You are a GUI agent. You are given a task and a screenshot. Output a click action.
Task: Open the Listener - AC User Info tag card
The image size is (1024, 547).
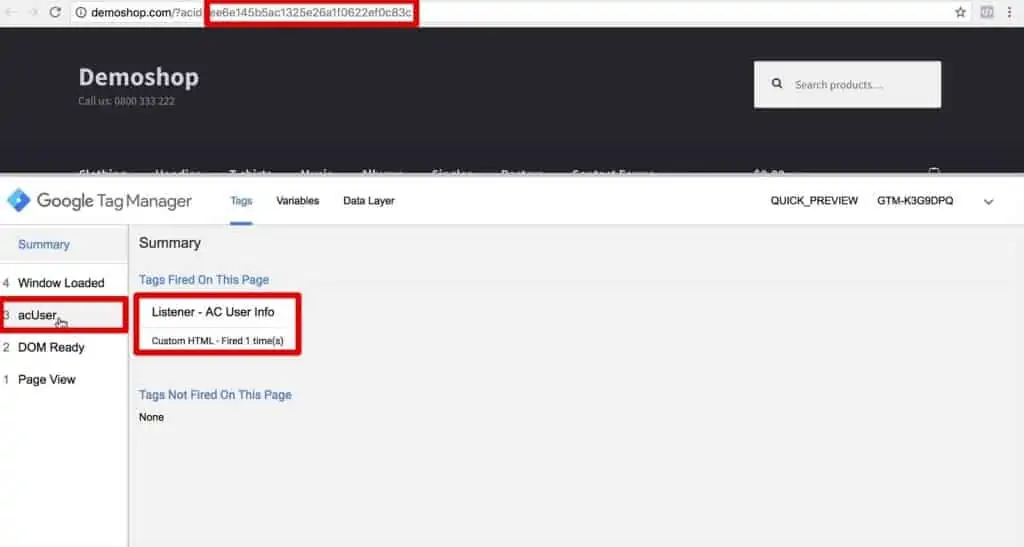point(217,324)
